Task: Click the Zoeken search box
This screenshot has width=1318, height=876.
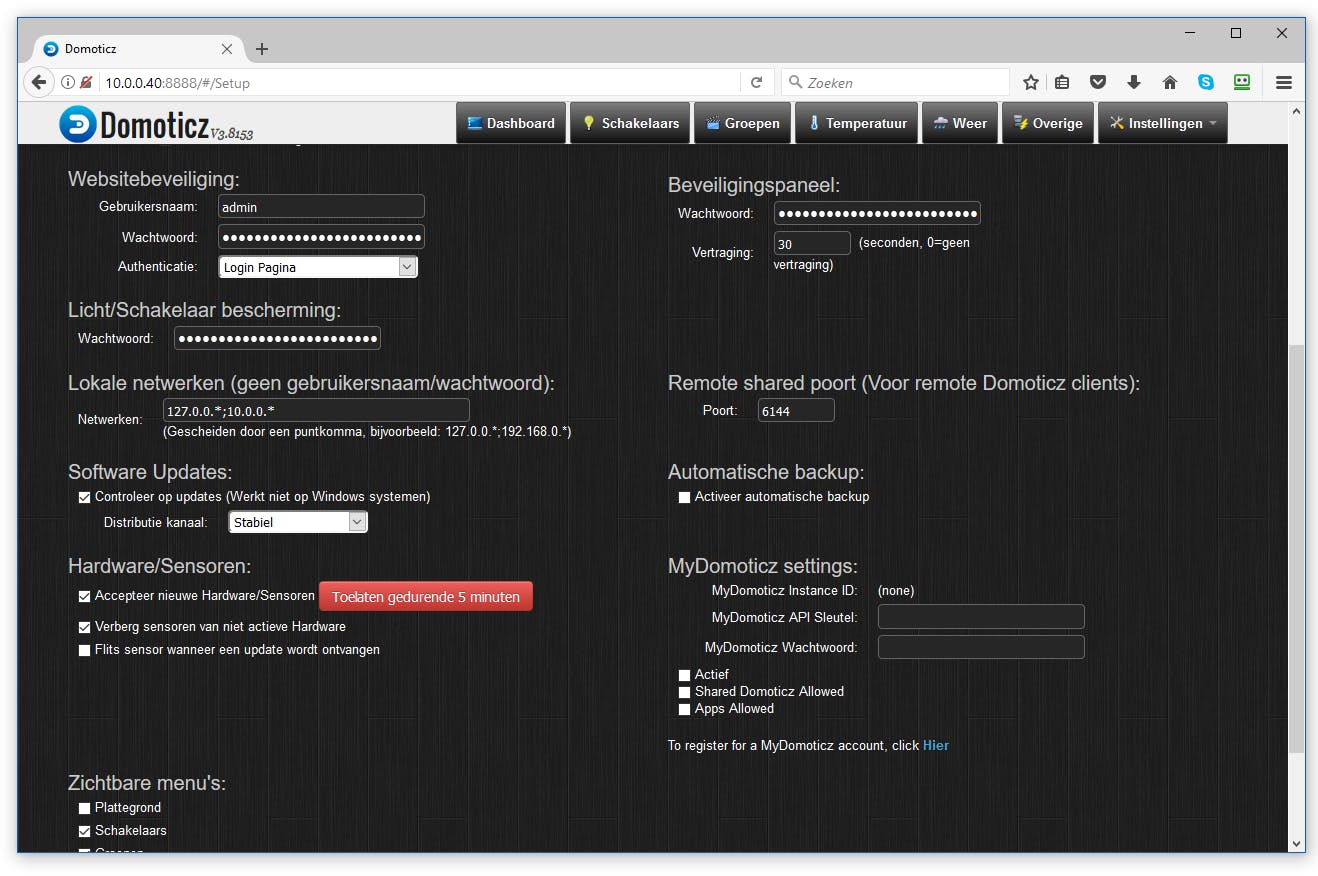Action: 895,83
